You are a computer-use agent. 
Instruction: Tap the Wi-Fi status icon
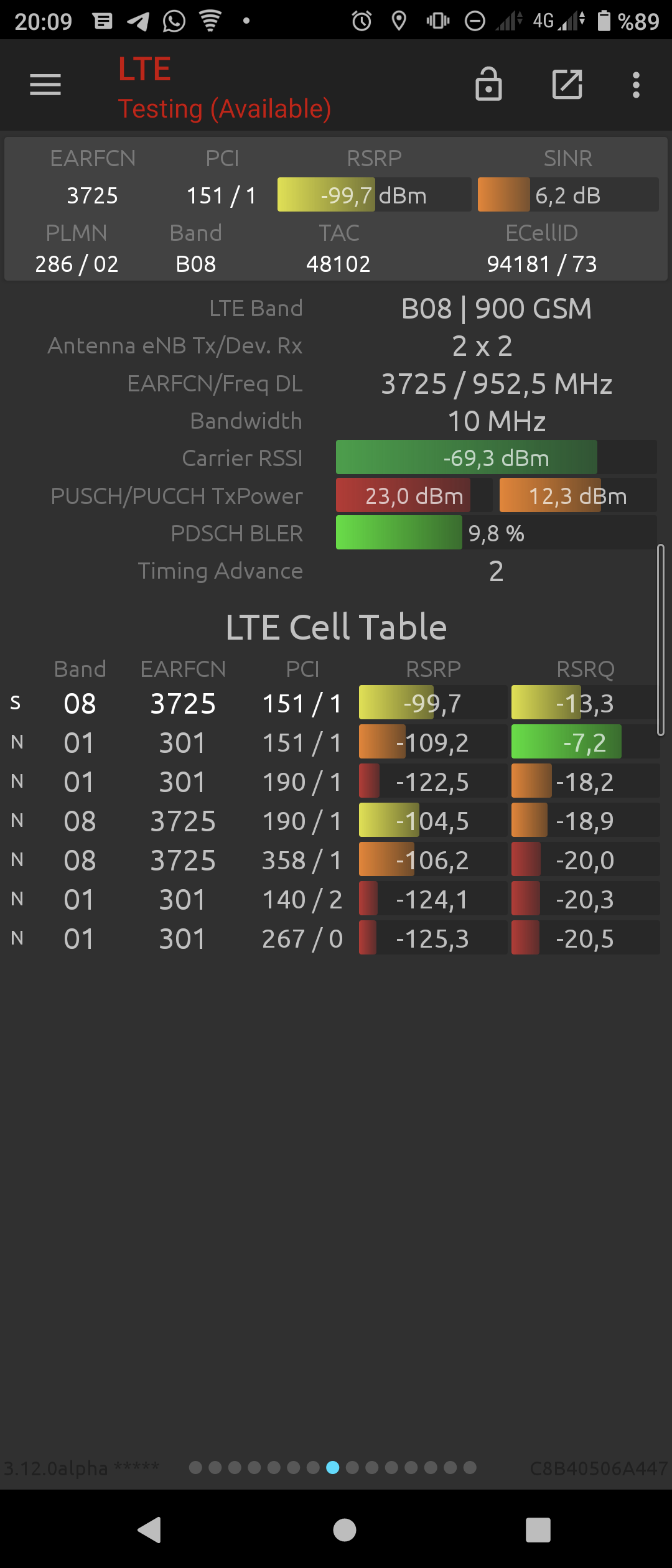[x=210, y=21]
